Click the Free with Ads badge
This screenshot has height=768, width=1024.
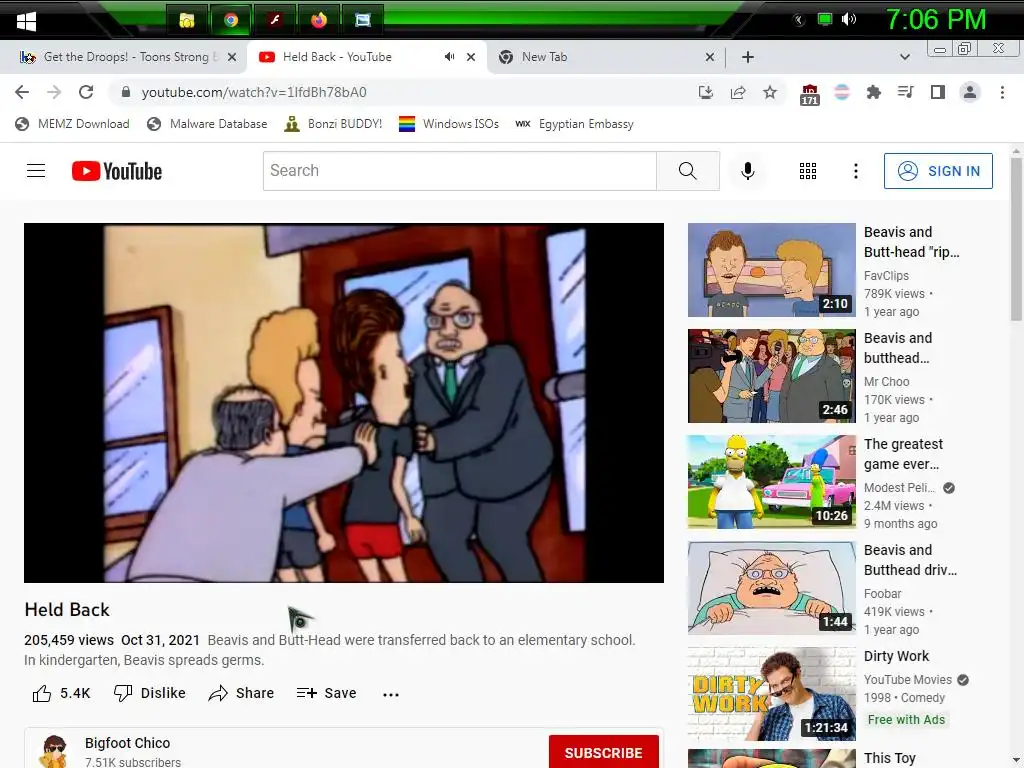click(906, 720)
